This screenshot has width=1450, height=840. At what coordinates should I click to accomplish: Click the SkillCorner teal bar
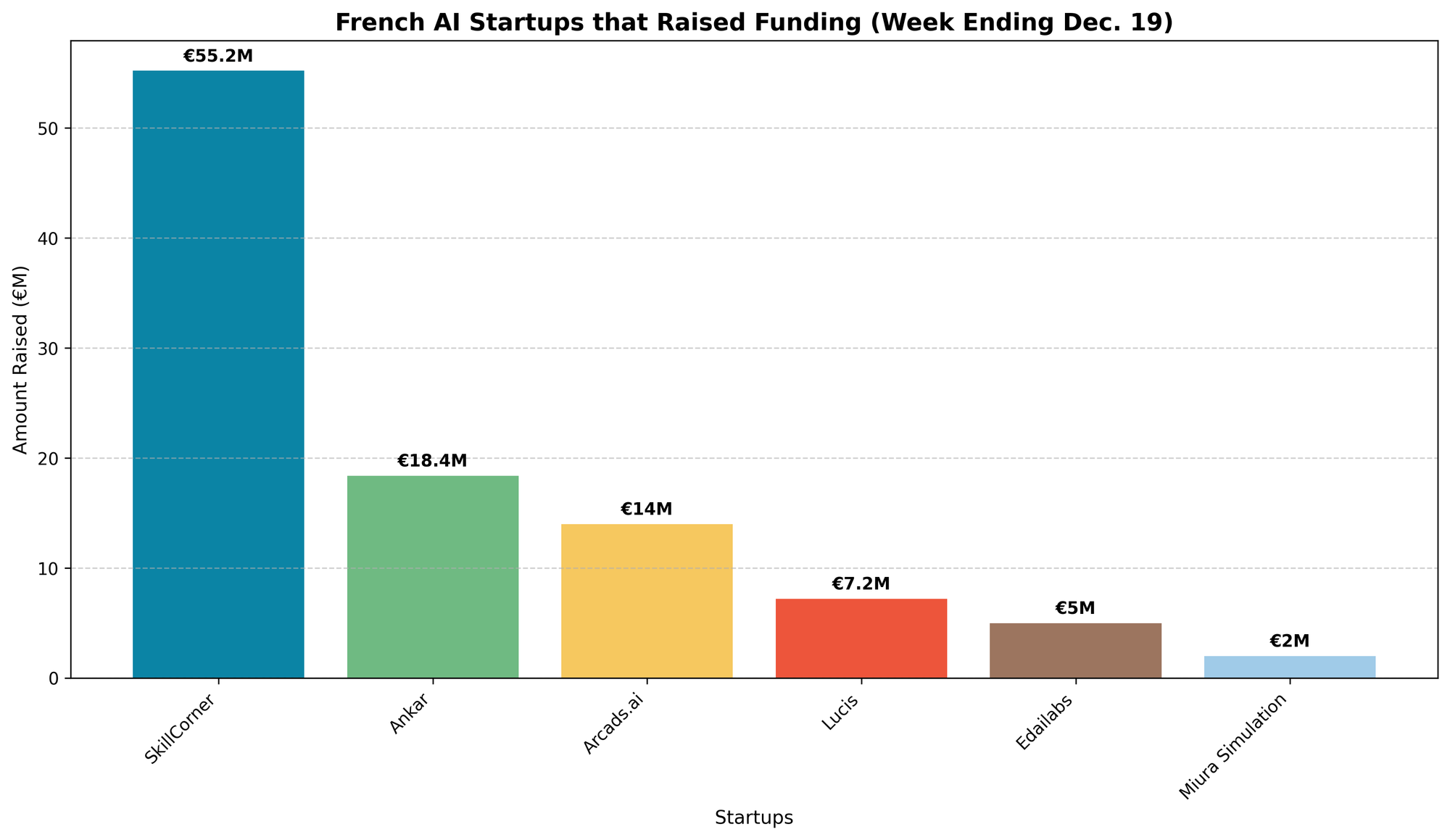[218, 374]
